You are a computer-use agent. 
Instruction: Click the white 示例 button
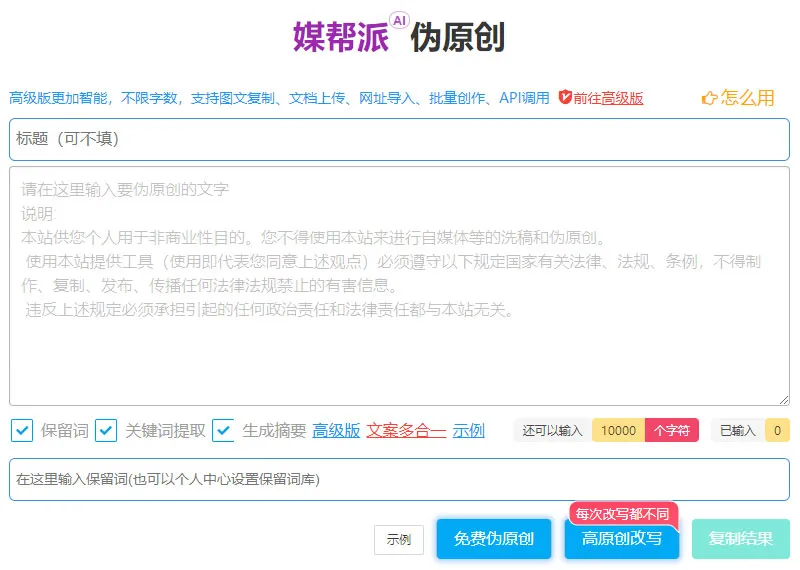tap(399, 539)
